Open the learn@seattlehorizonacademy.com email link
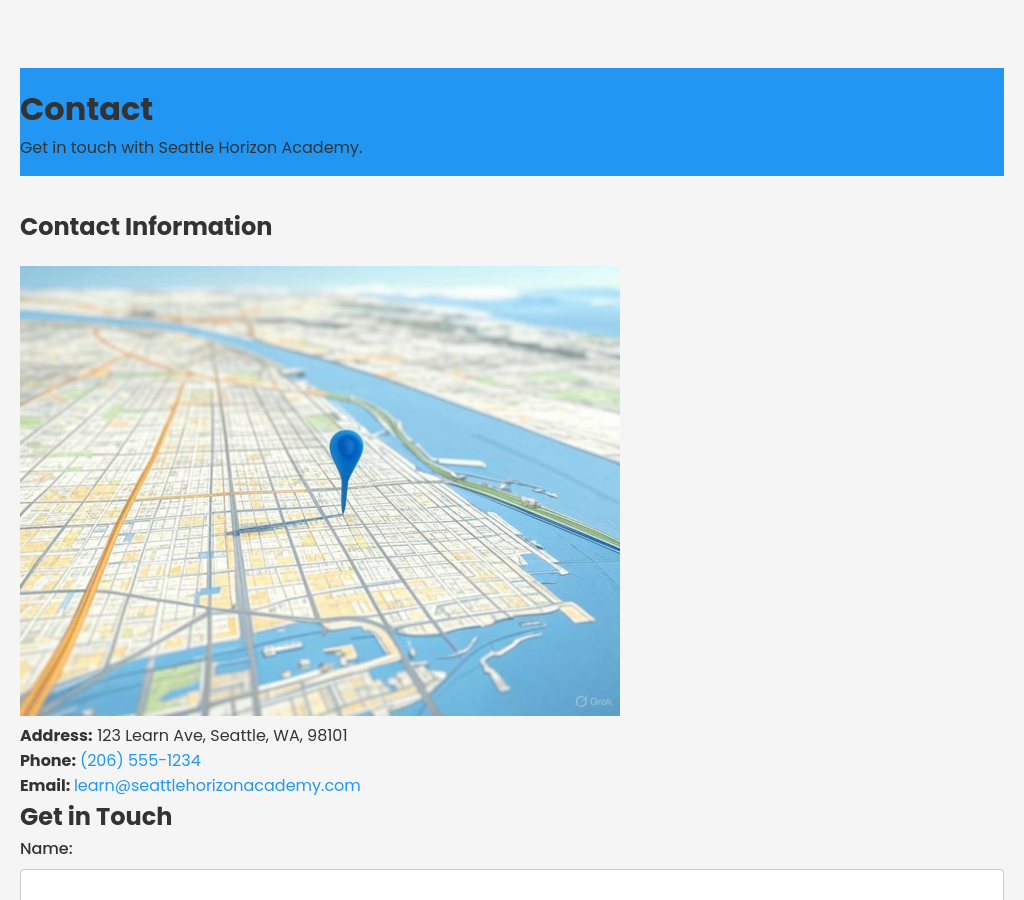Image resolution: width=1024 pixels, height=900 pixels. (x=217, y=786)
